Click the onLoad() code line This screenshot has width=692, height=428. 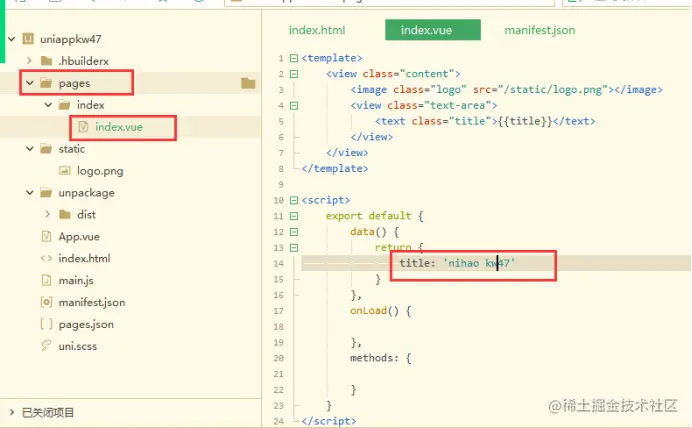coord(381,311)
